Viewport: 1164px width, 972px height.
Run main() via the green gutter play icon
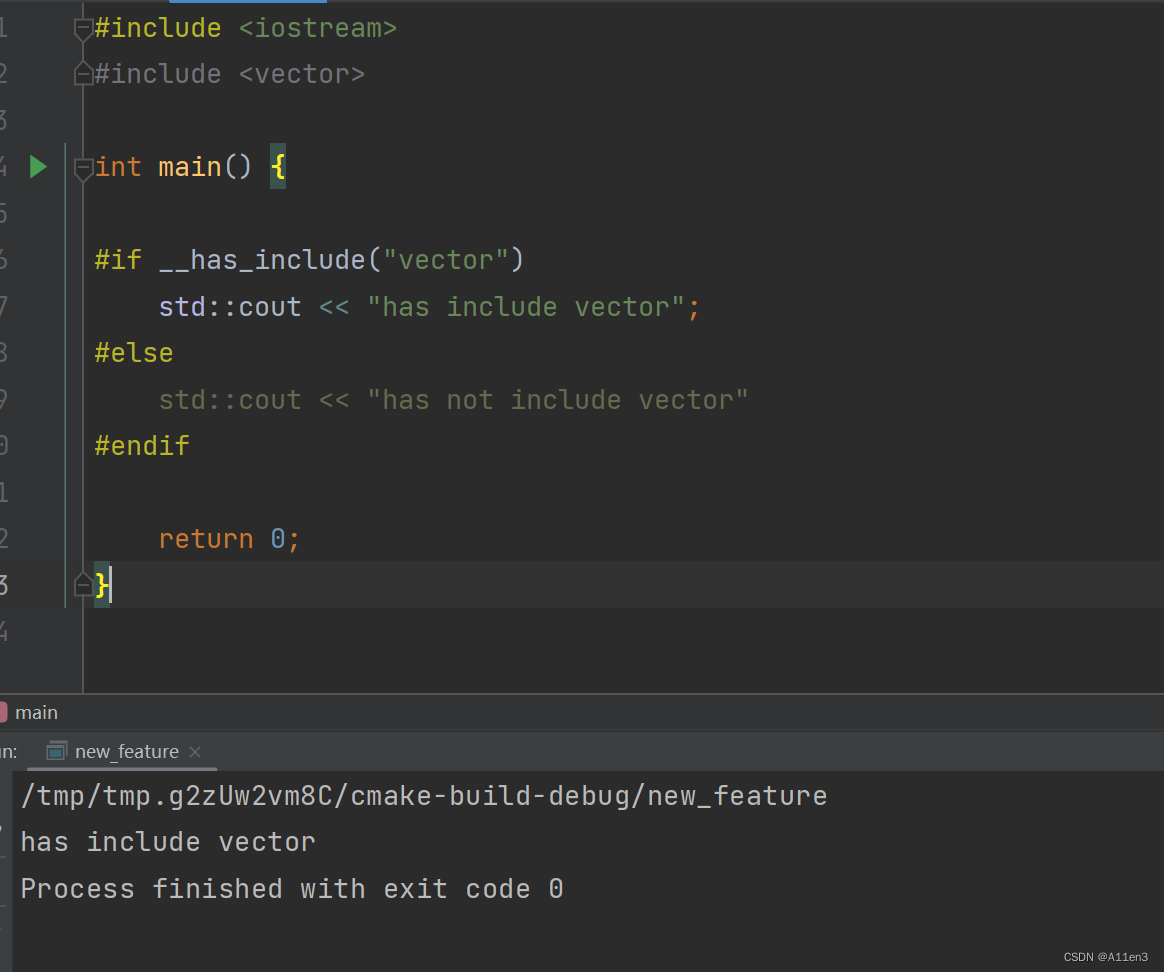pos(38,167)
